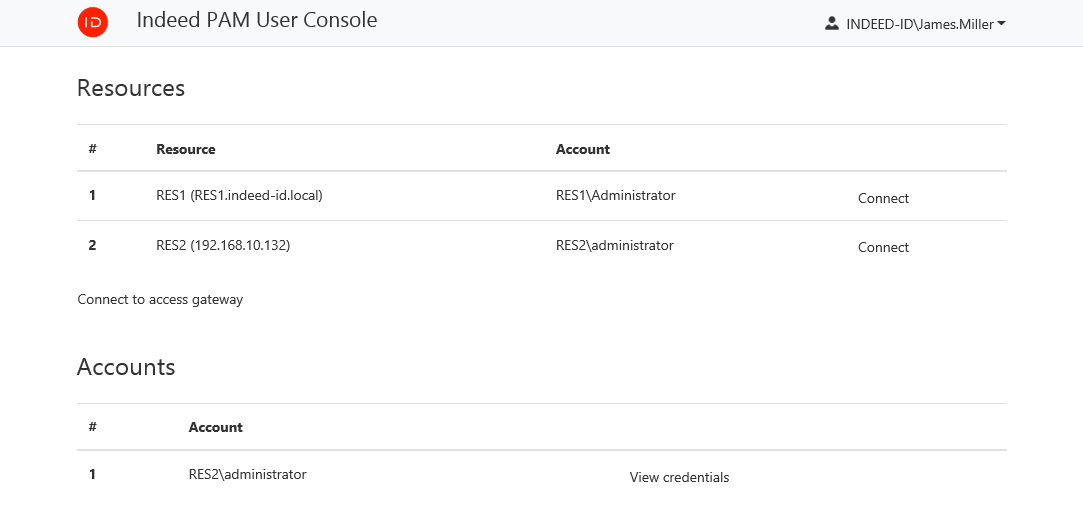Open the INDEED-ID\James.Miller user menu

[x=919, y=24]
